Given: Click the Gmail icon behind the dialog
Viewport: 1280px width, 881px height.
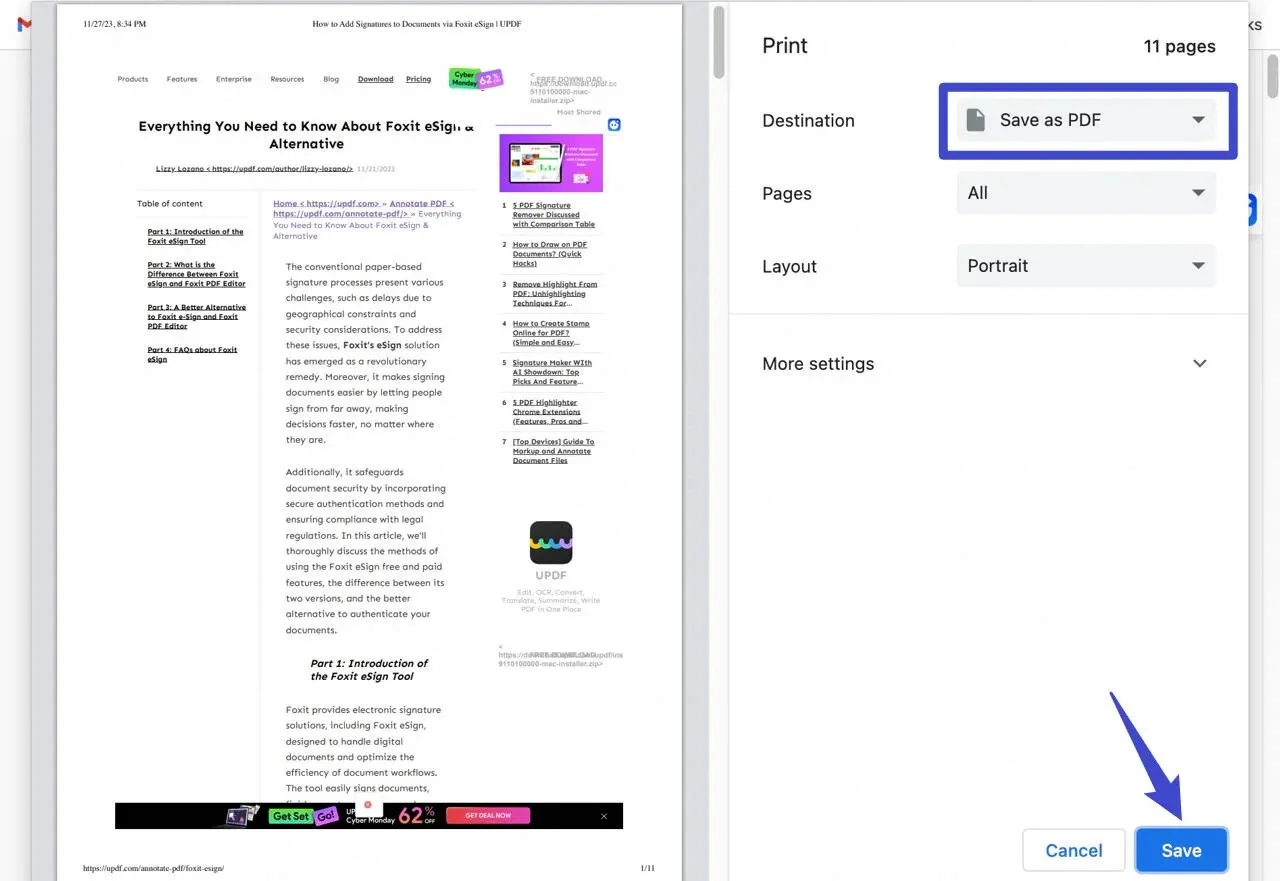Looking at the screenshot, I should [24, 24].
